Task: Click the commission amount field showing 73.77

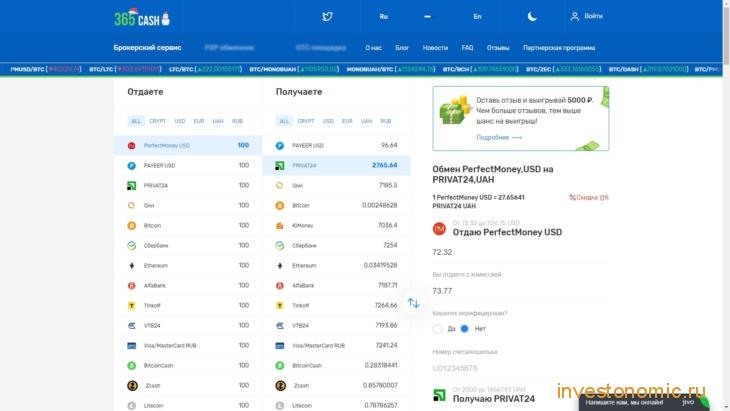Action: point(520,291)
